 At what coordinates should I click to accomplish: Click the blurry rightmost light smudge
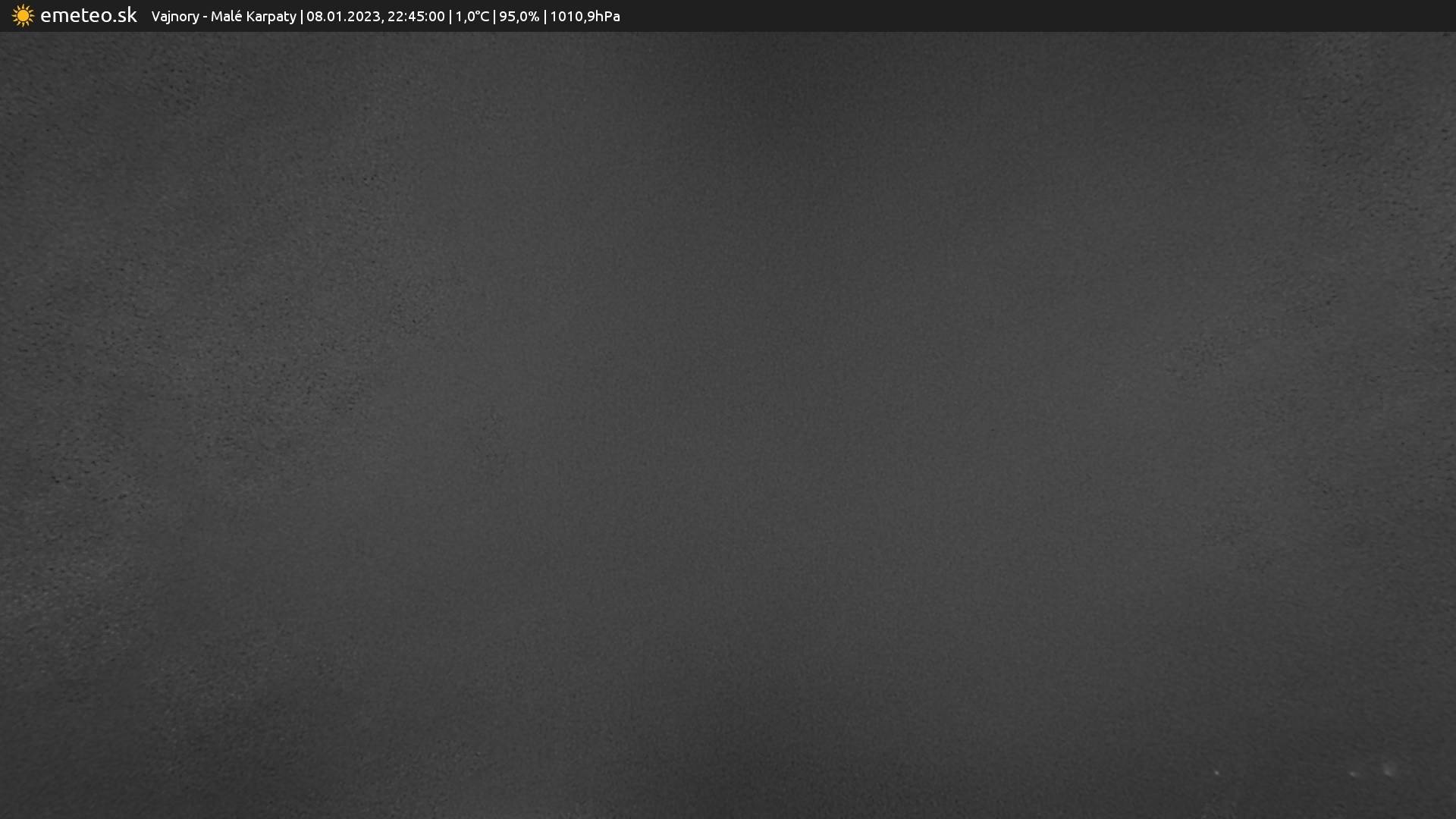point(1389,770)
